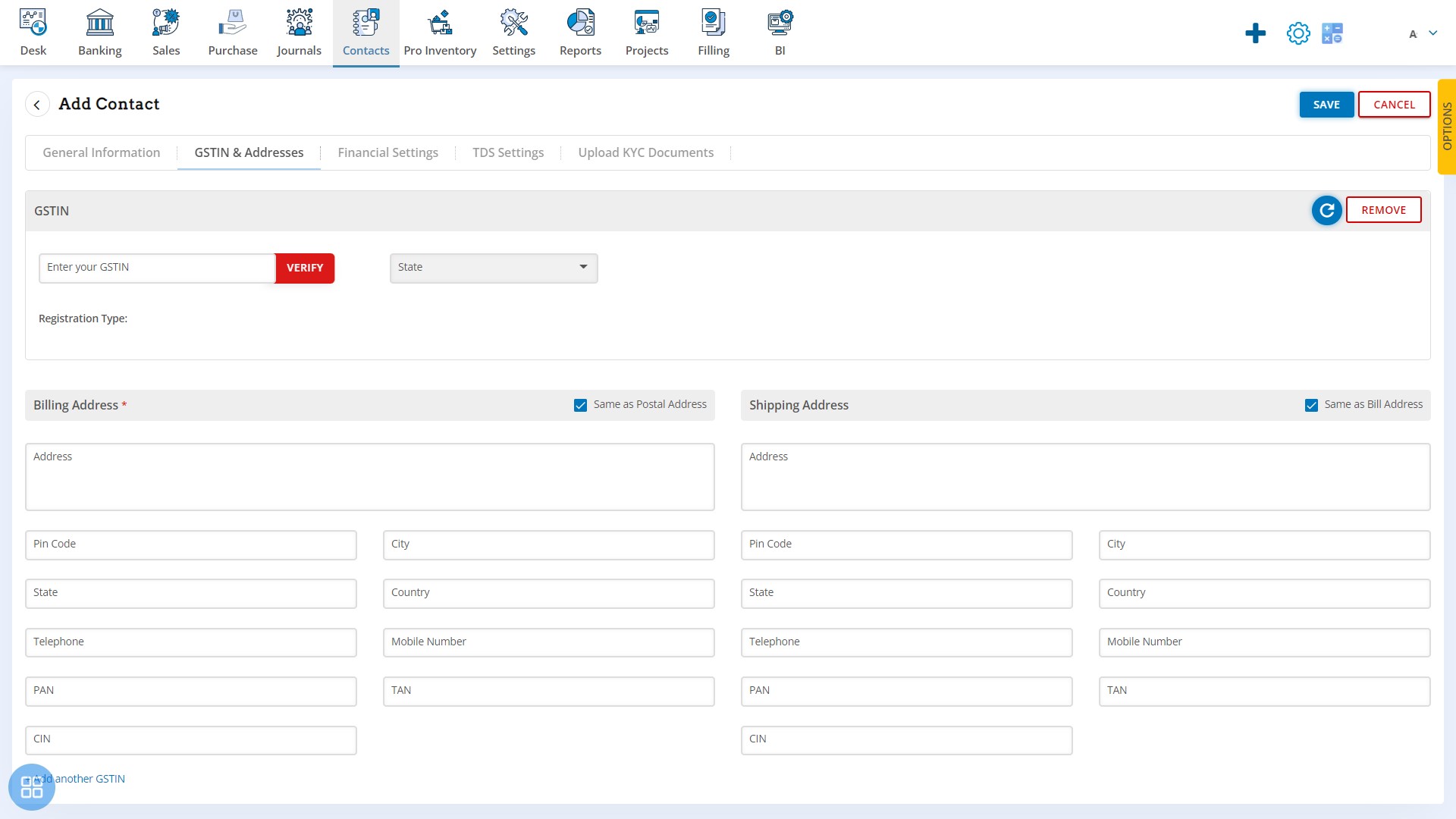Focus the shipping Pin Code field

pyautogui.click(x=907, y=545)
